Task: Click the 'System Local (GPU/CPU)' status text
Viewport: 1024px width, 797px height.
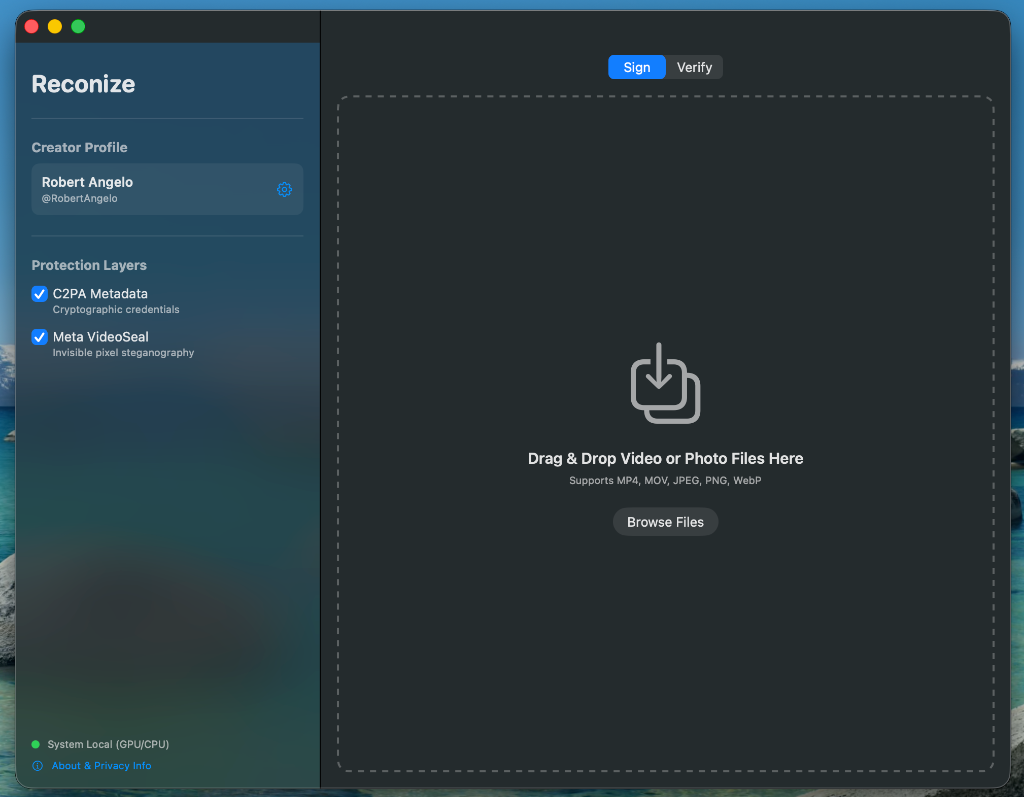Action: 108,744
